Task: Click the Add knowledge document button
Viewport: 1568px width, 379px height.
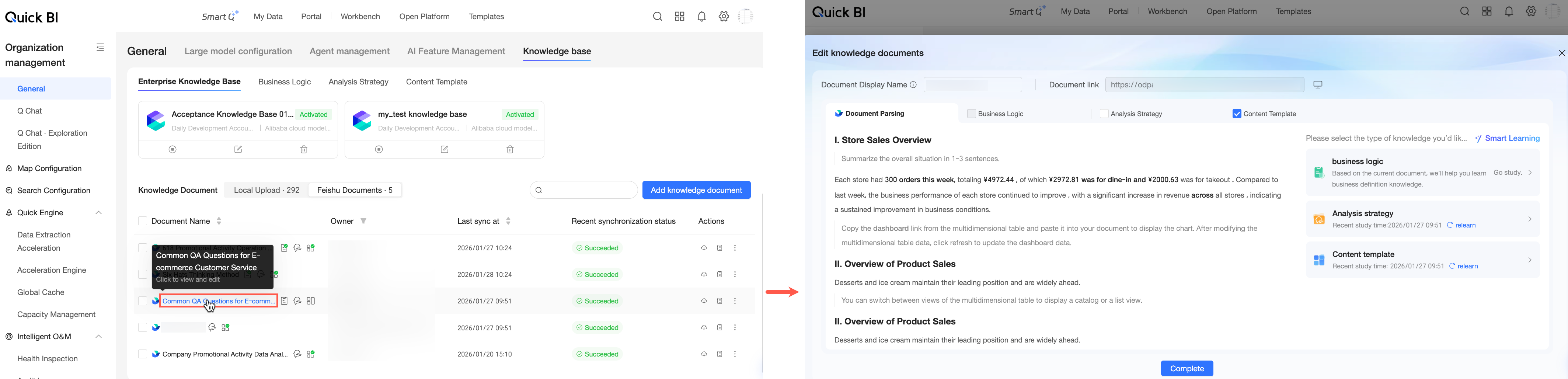Action: (696, 190)
